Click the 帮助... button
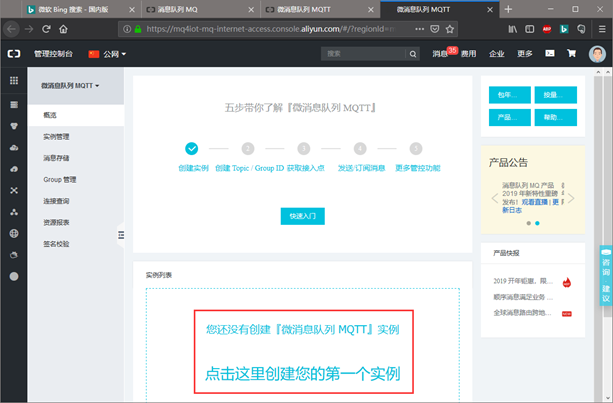The image size is (613, 403). tap(556, 117)
